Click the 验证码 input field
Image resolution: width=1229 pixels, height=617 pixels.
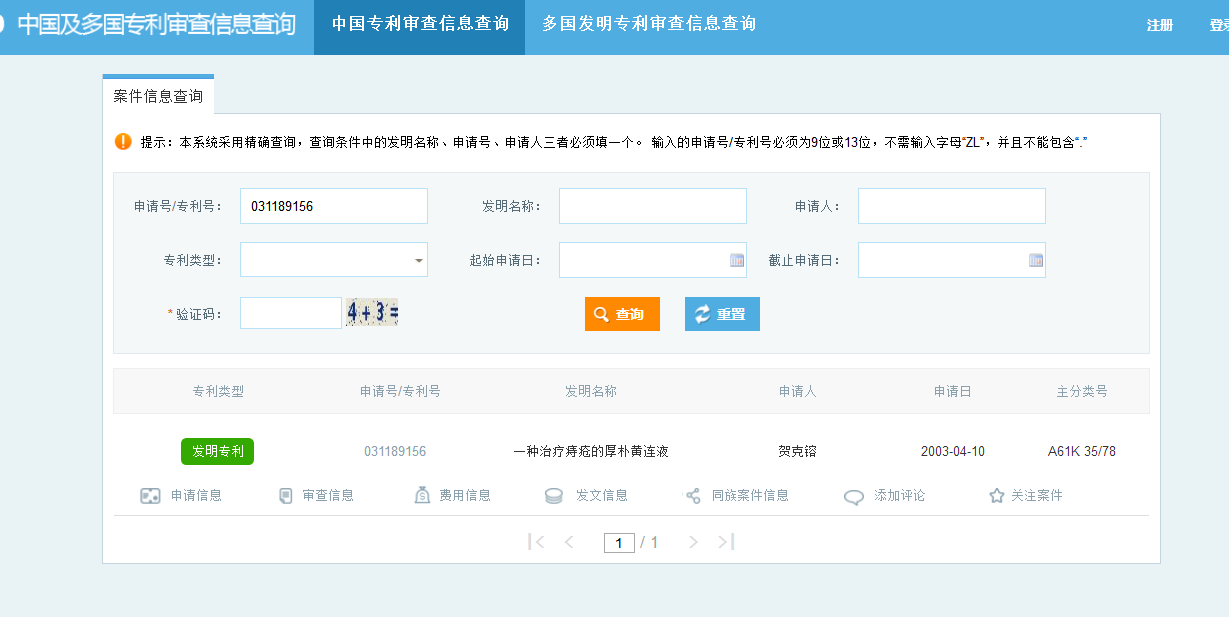290,313
